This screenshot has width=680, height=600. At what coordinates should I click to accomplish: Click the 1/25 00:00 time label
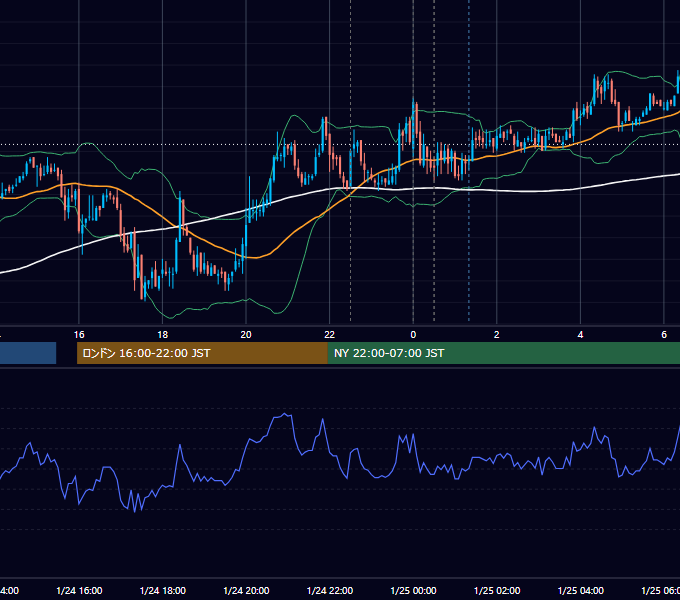[413, 590]
